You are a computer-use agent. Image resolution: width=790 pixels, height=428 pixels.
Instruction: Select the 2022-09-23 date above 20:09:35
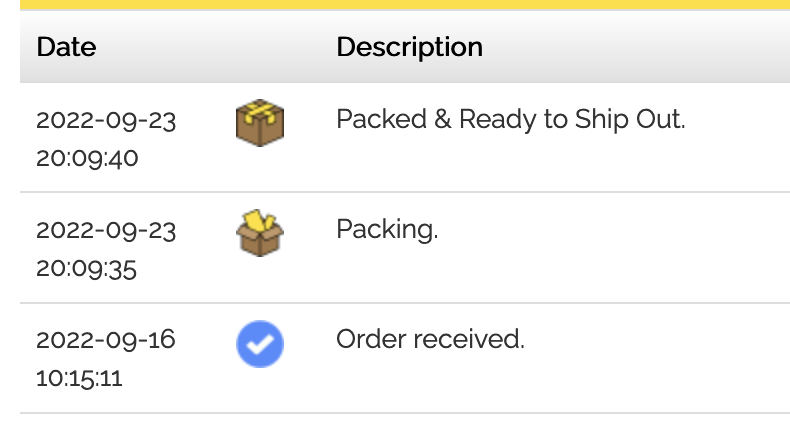point(106,230)
